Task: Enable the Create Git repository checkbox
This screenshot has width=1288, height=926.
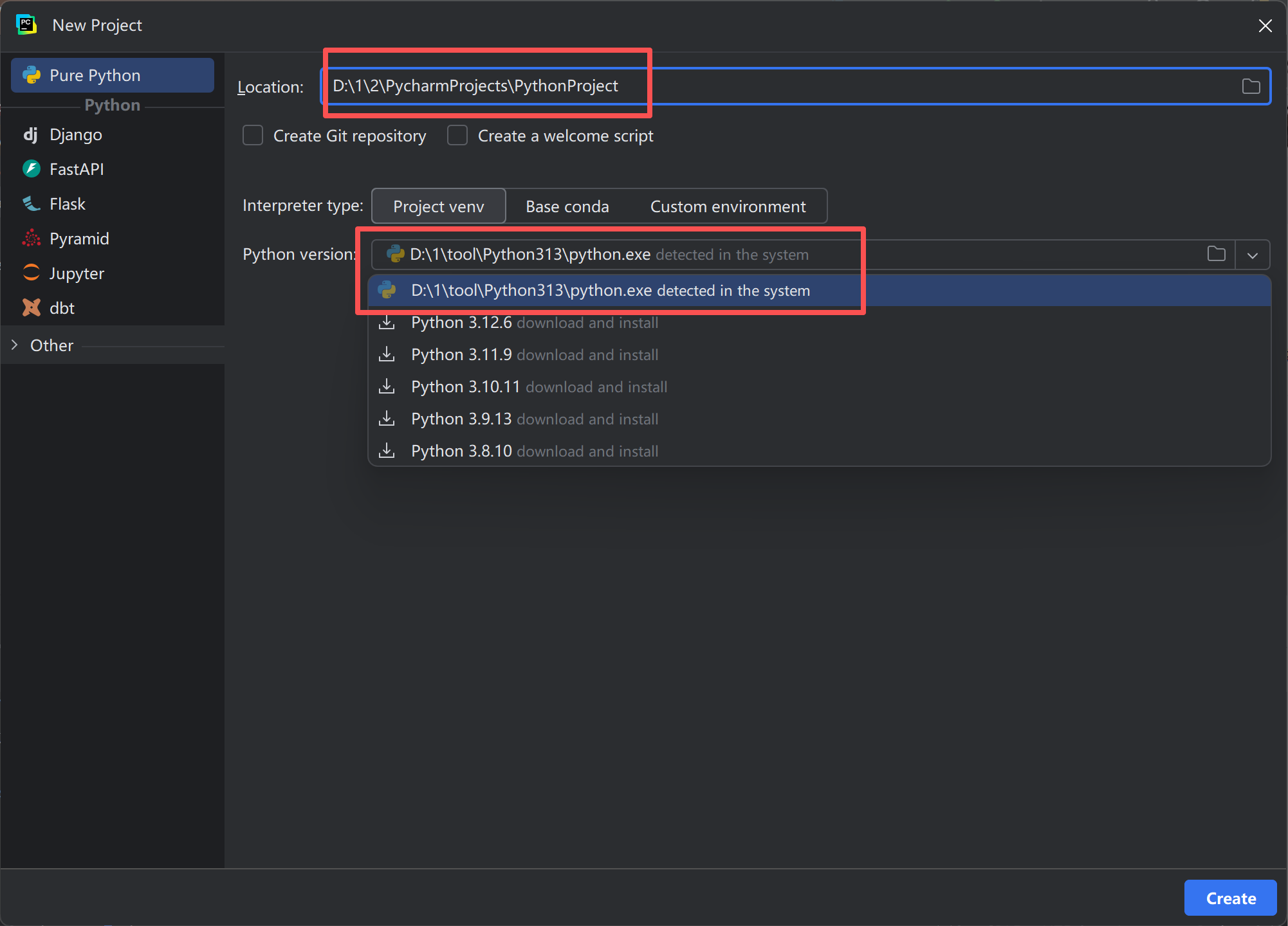Action: coord(253,135)
